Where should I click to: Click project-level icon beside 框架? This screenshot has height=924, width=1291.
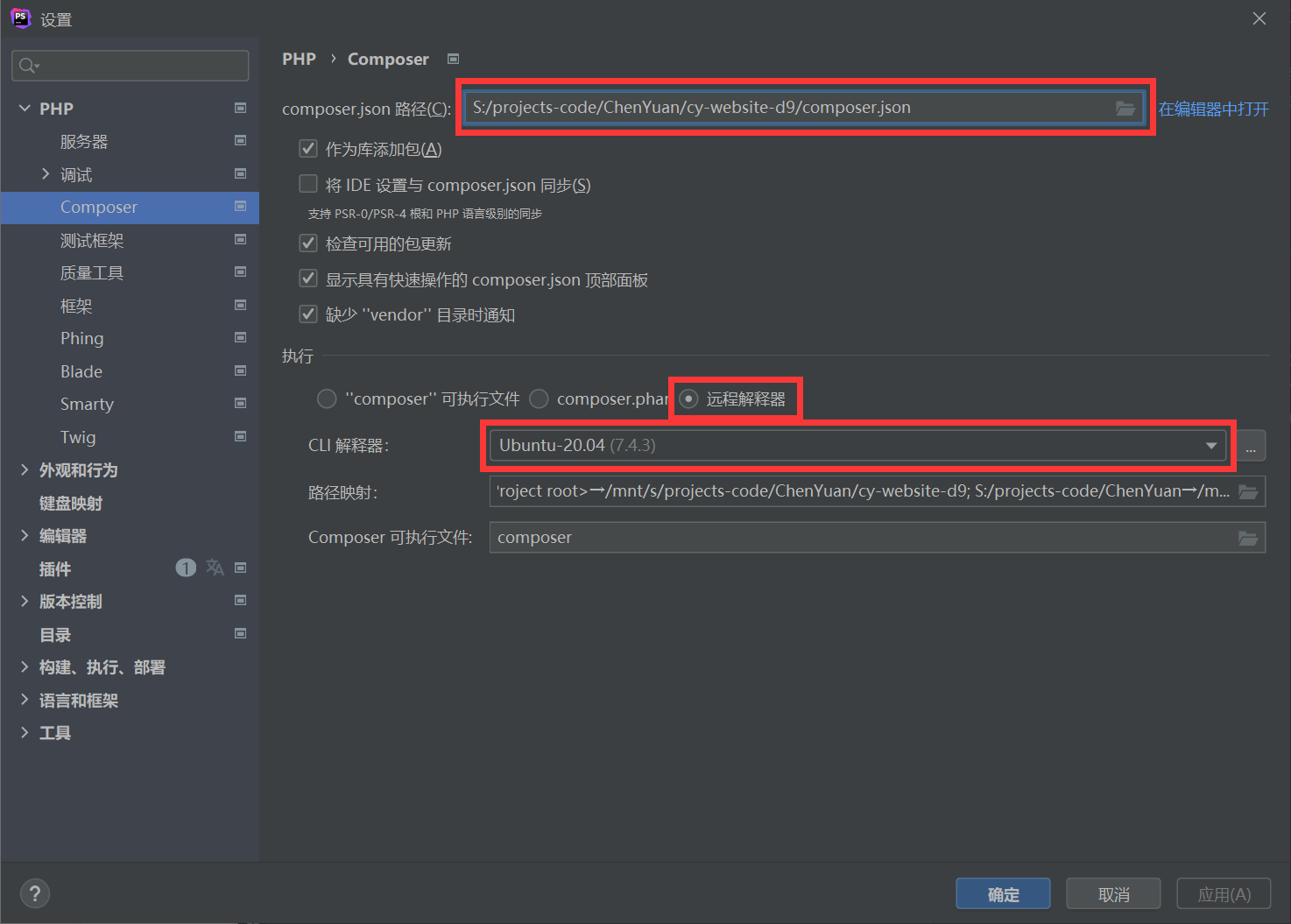coord(240,305)
